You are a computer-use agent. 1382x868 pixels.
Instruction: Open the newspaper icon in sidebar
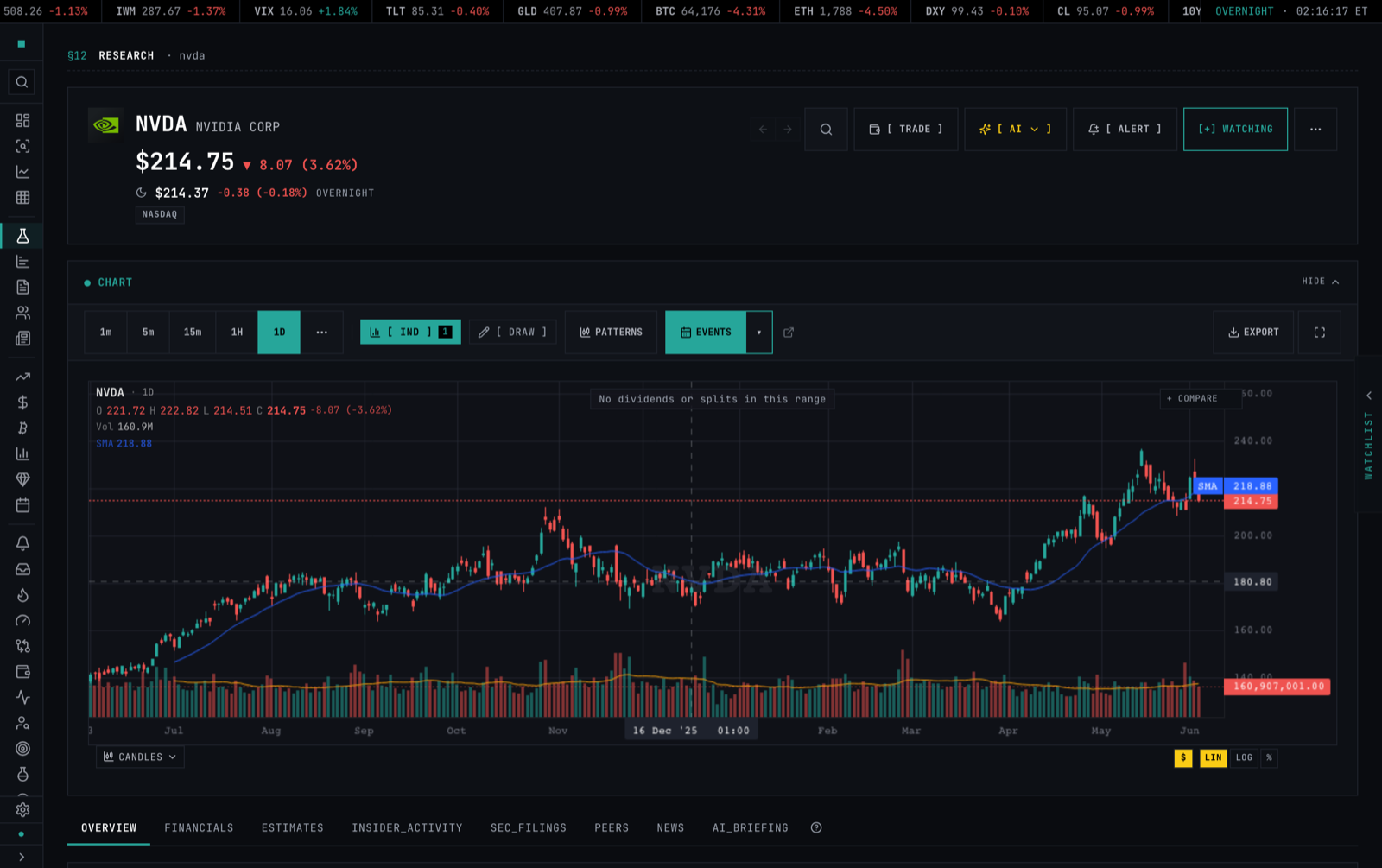click(x=22, y=339)
